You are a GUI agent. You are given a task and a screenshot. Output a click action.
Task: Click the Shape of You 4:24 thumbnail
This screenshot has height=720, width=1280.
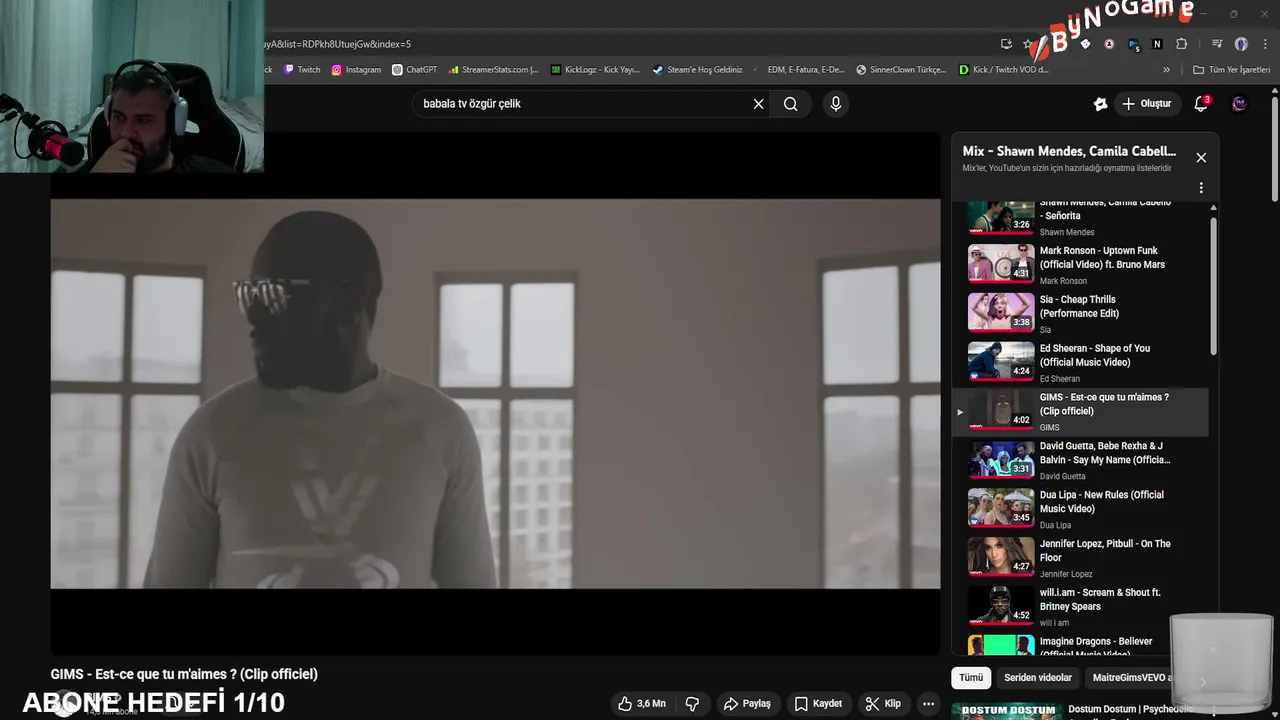(1001, 362)
